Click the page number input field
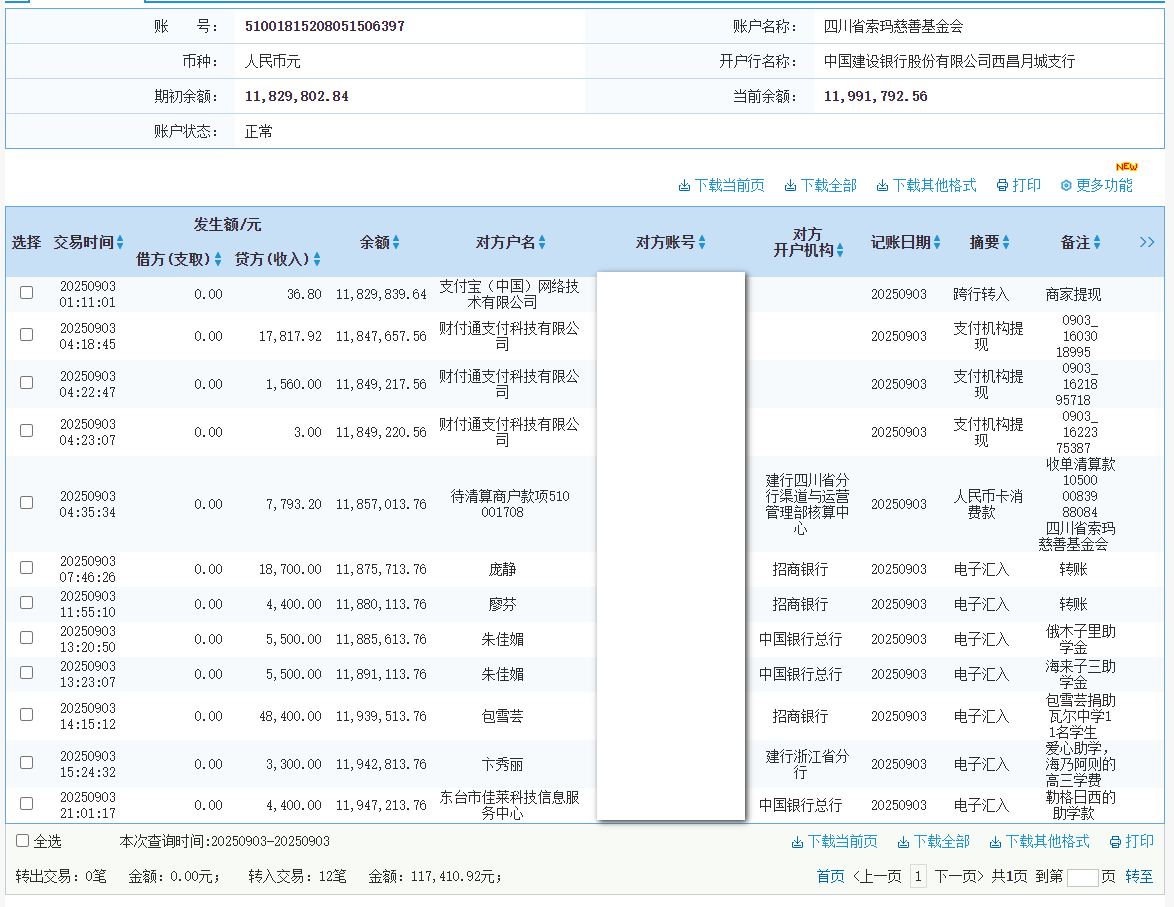Image resolution: width=1174 pixels, height=907 pixels. coord(1082,877)
